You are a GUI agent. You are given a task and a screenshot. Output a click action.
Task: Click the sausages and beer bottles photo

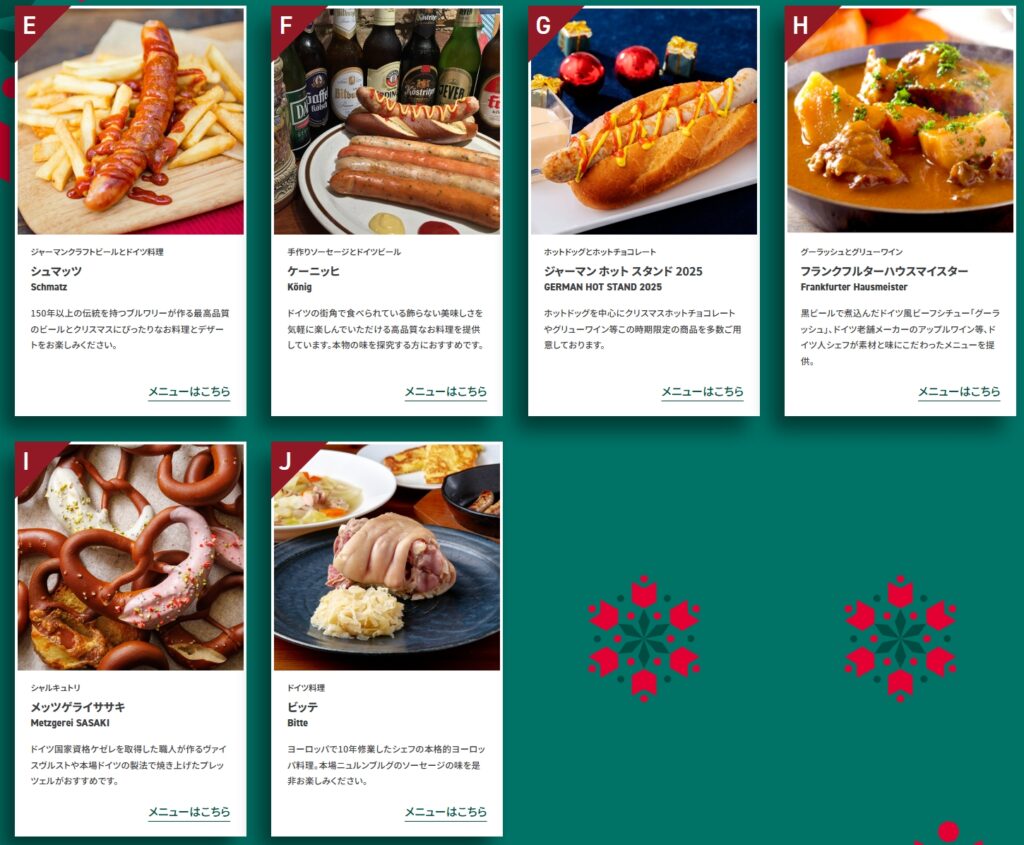tap(387, 121)
